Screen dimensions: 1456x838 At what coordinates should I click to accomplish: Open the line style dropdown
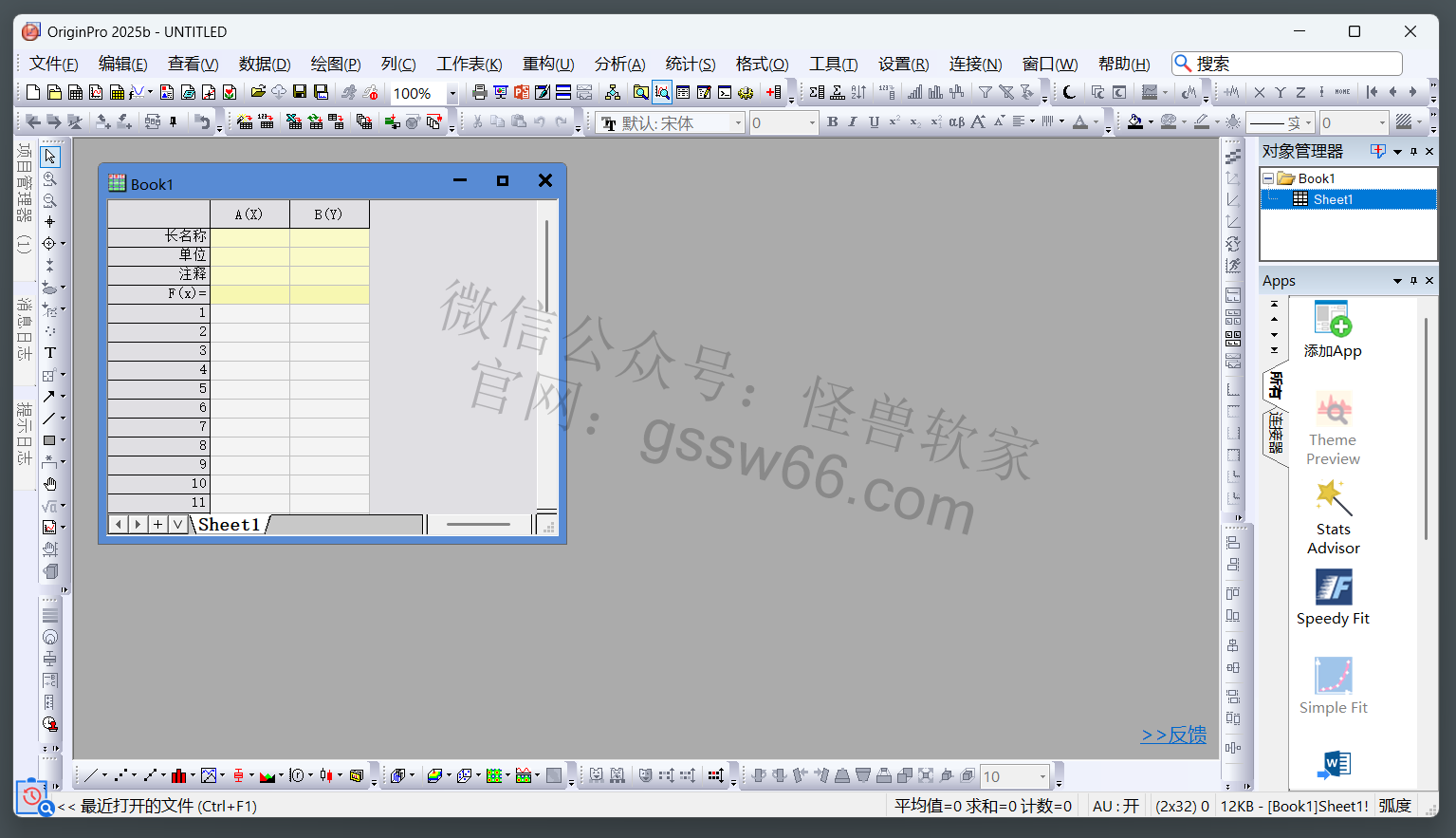coord(1308,122)
